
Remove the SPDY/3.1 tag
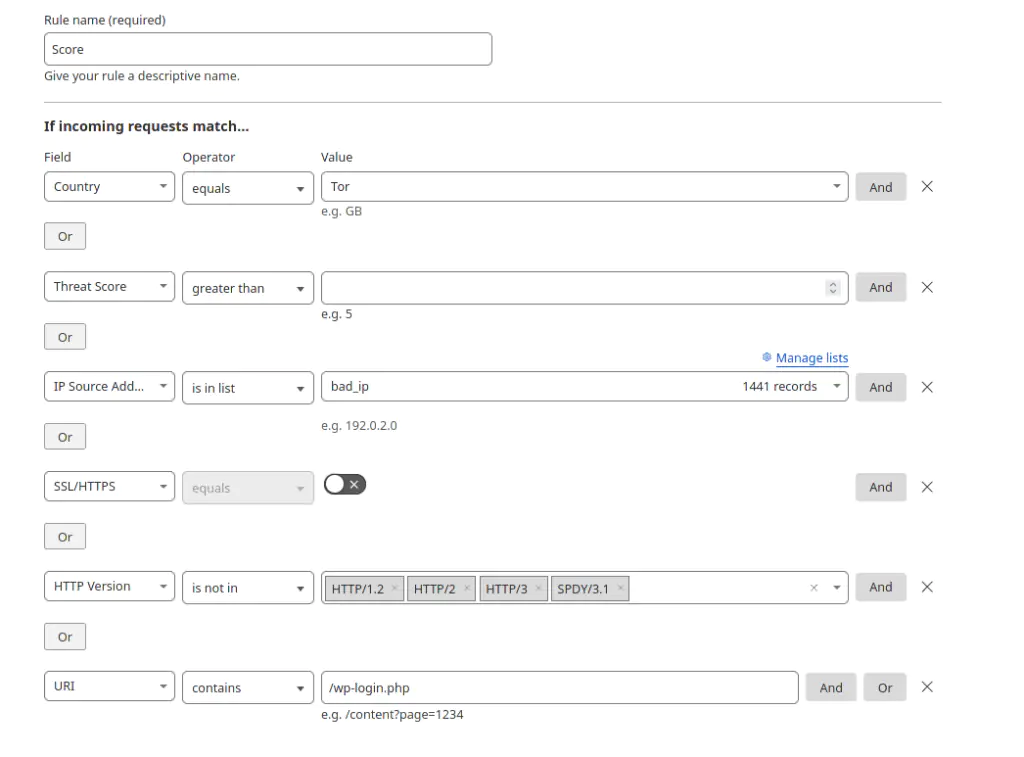coord(619,588)
